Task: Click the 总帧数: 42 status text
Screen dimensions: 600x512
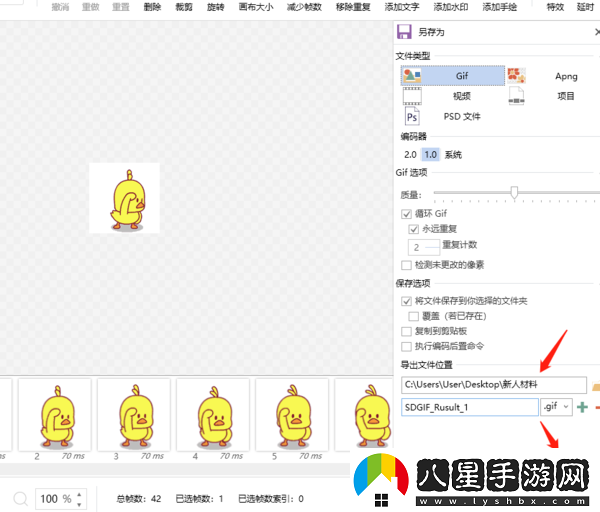Action: pos(139,499)
